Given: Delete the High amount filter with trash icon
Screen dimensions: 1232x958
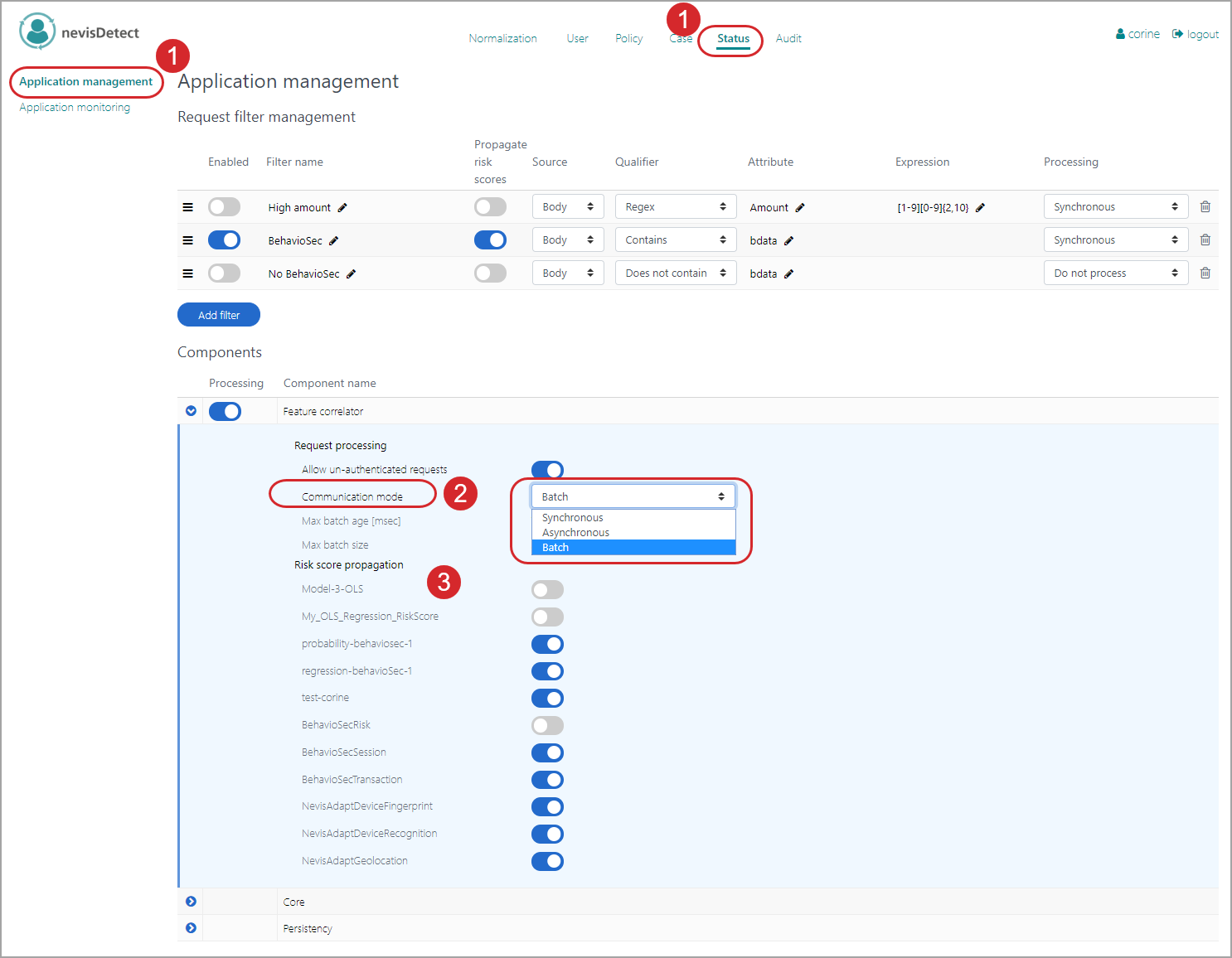Looking at the screenshot, I should (1205, 207).
